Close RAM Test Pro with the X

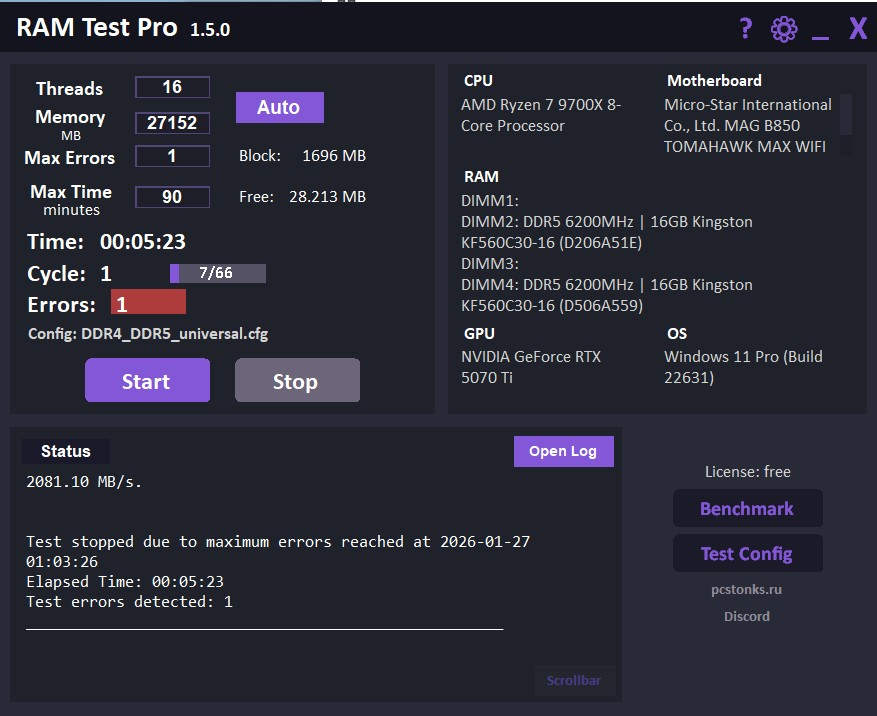click(858, 28)
